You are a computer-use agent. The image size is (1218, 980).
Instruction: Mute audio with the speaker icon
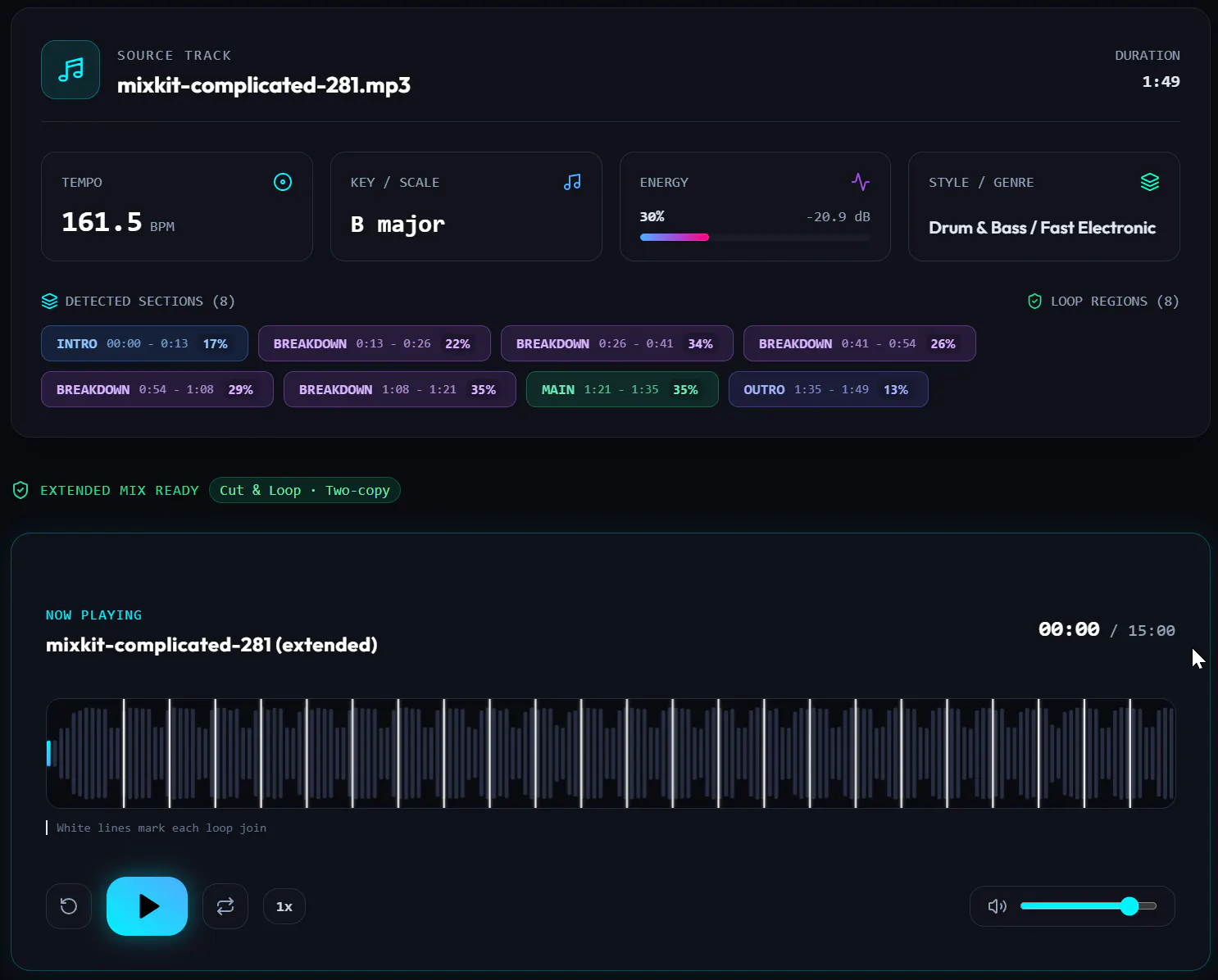click(998, 906)
